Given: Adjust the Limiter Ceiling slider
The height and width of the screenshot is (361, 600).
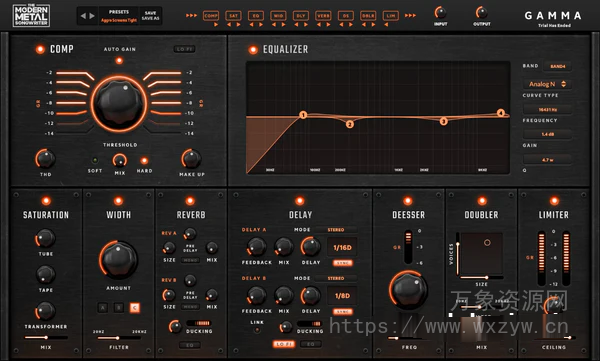Looking at the screenshot, I should click(554, 338).
